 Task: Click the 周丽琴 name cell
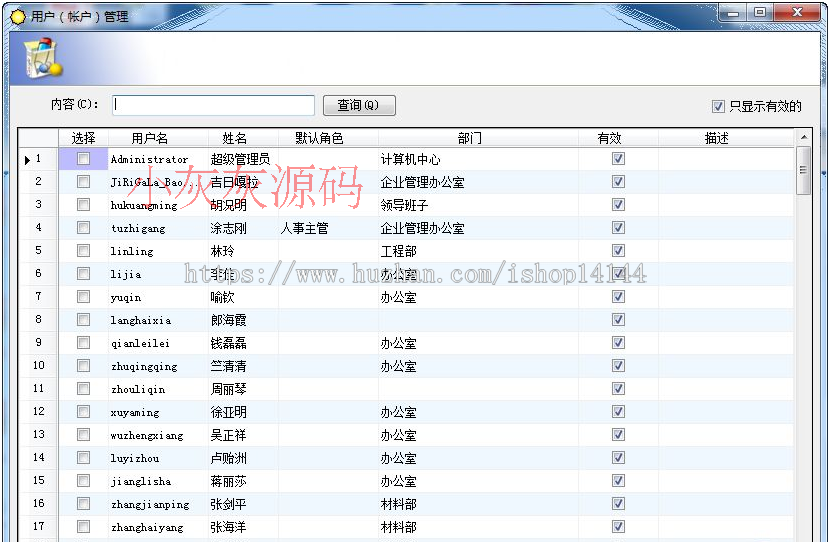point(243,389)
